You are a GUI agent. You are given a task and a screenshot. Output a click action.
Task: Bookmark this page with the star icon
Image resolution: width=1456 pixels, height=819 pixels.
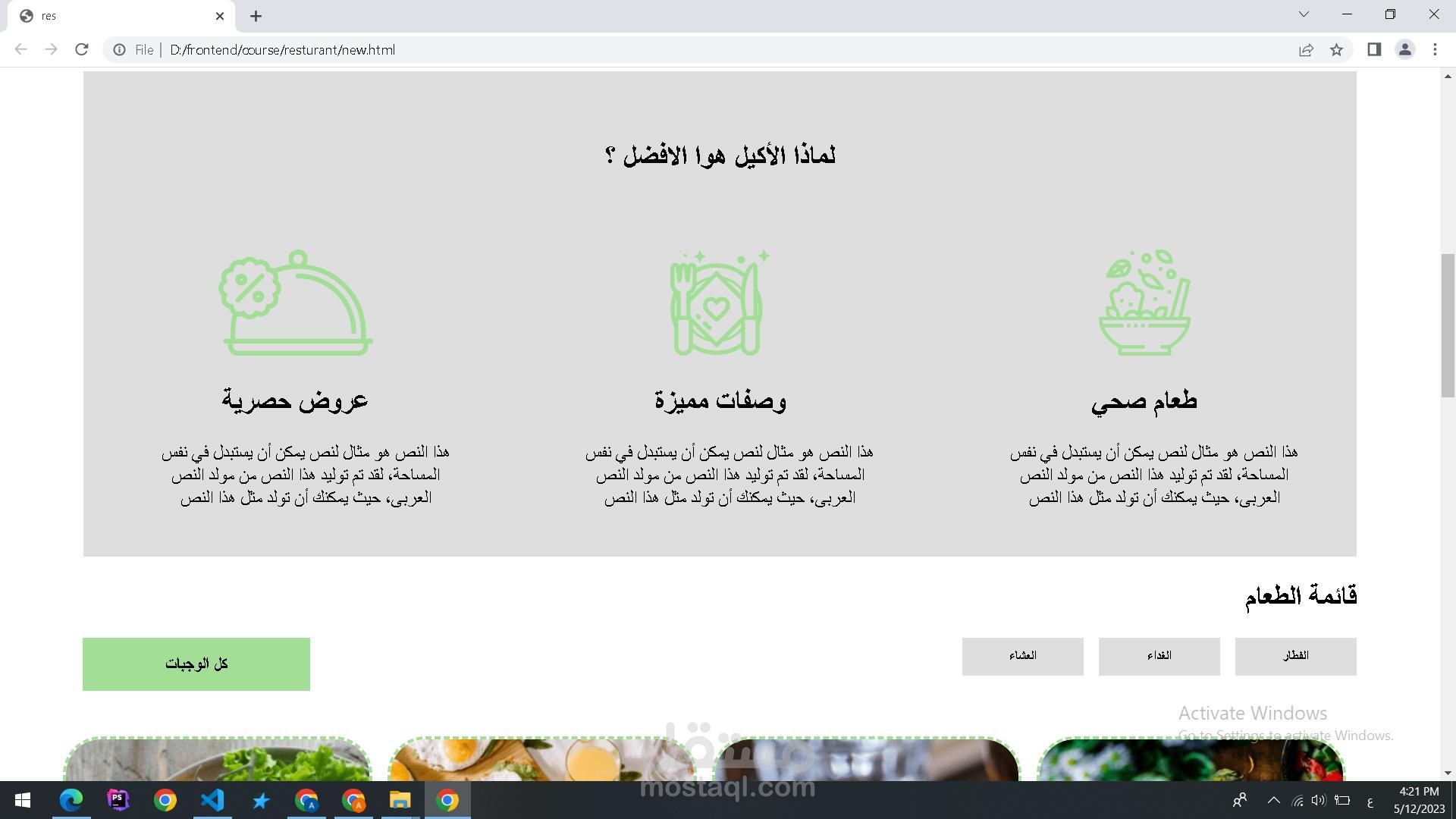(1336, 50)
